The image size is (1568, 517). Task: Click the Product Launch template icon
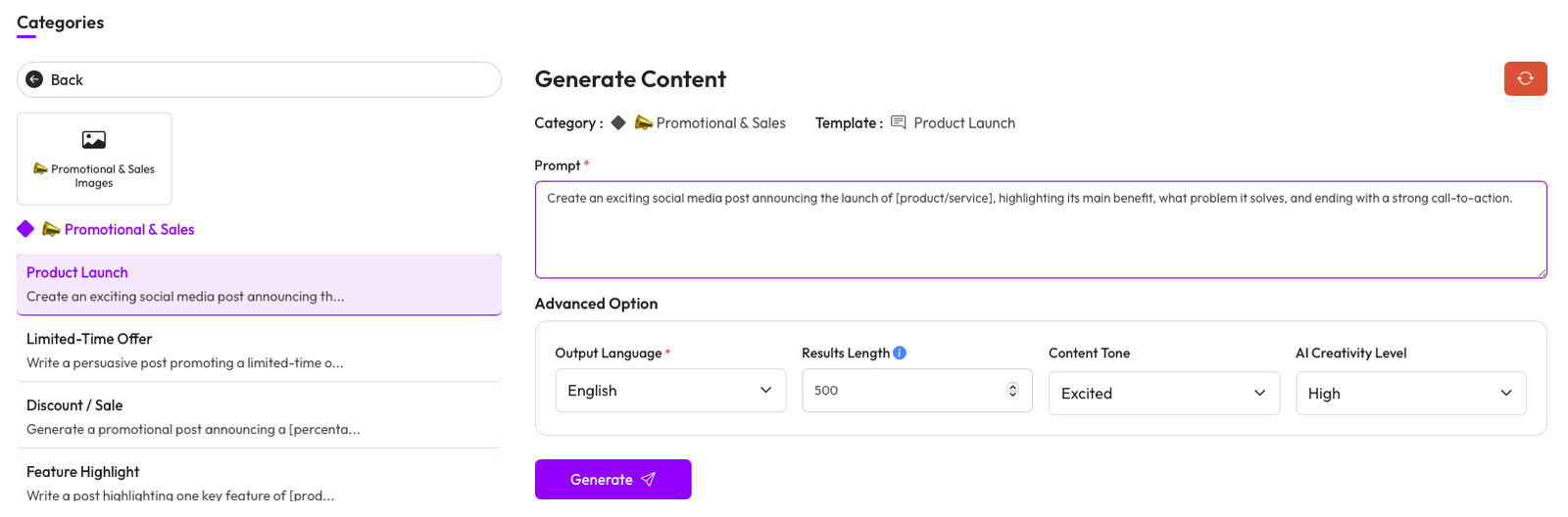click(898, 122)
